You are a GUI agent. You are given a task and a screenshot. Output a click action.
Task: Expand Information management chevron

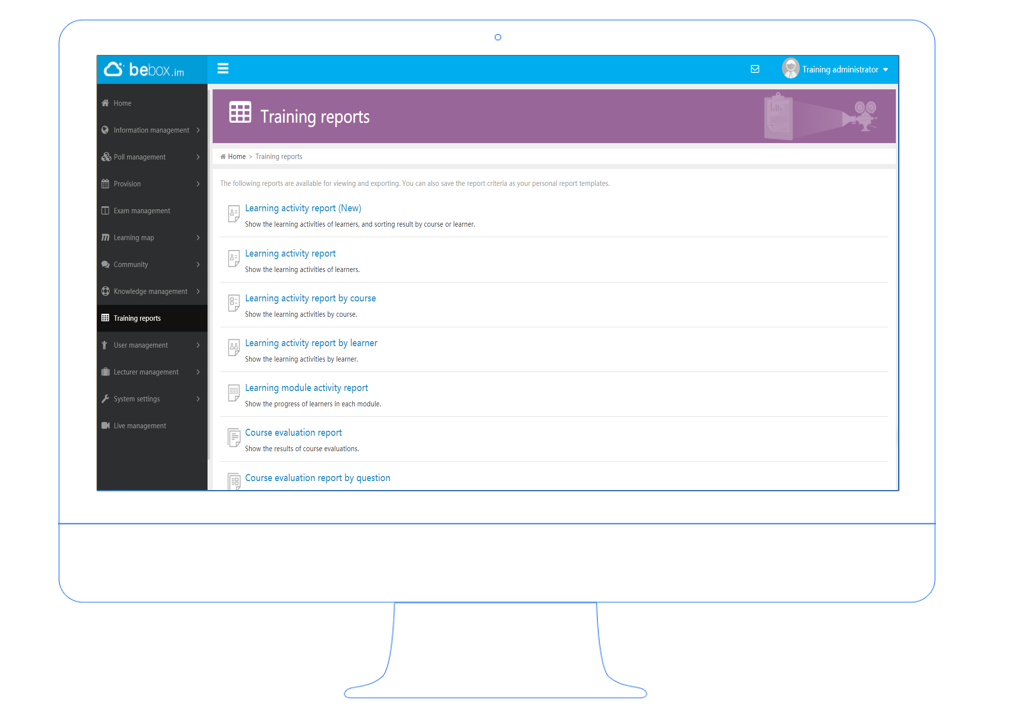tap(198, 130)
